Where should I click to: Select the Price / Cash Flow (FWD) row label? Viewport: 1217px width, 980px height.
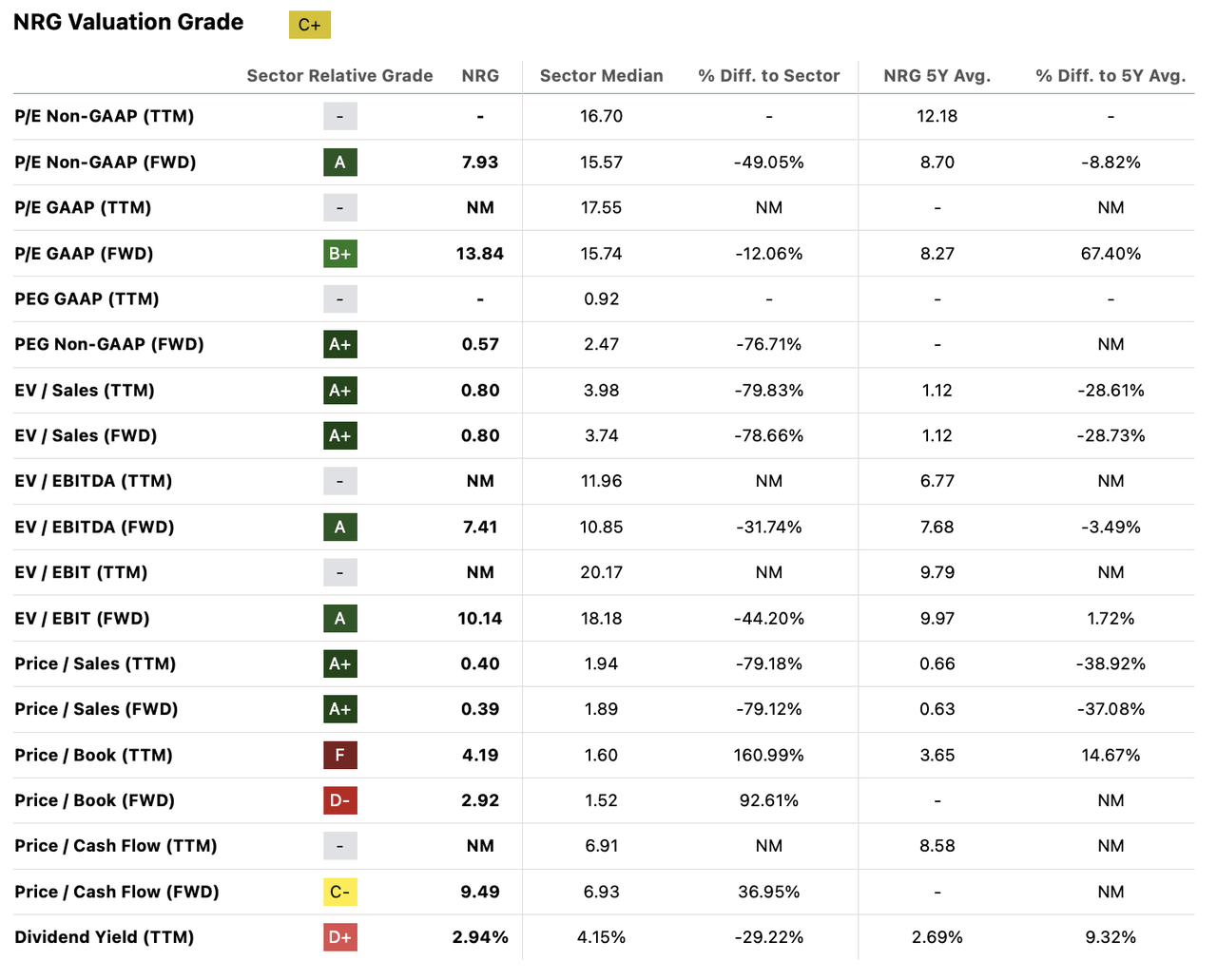(x=117, y=892)
